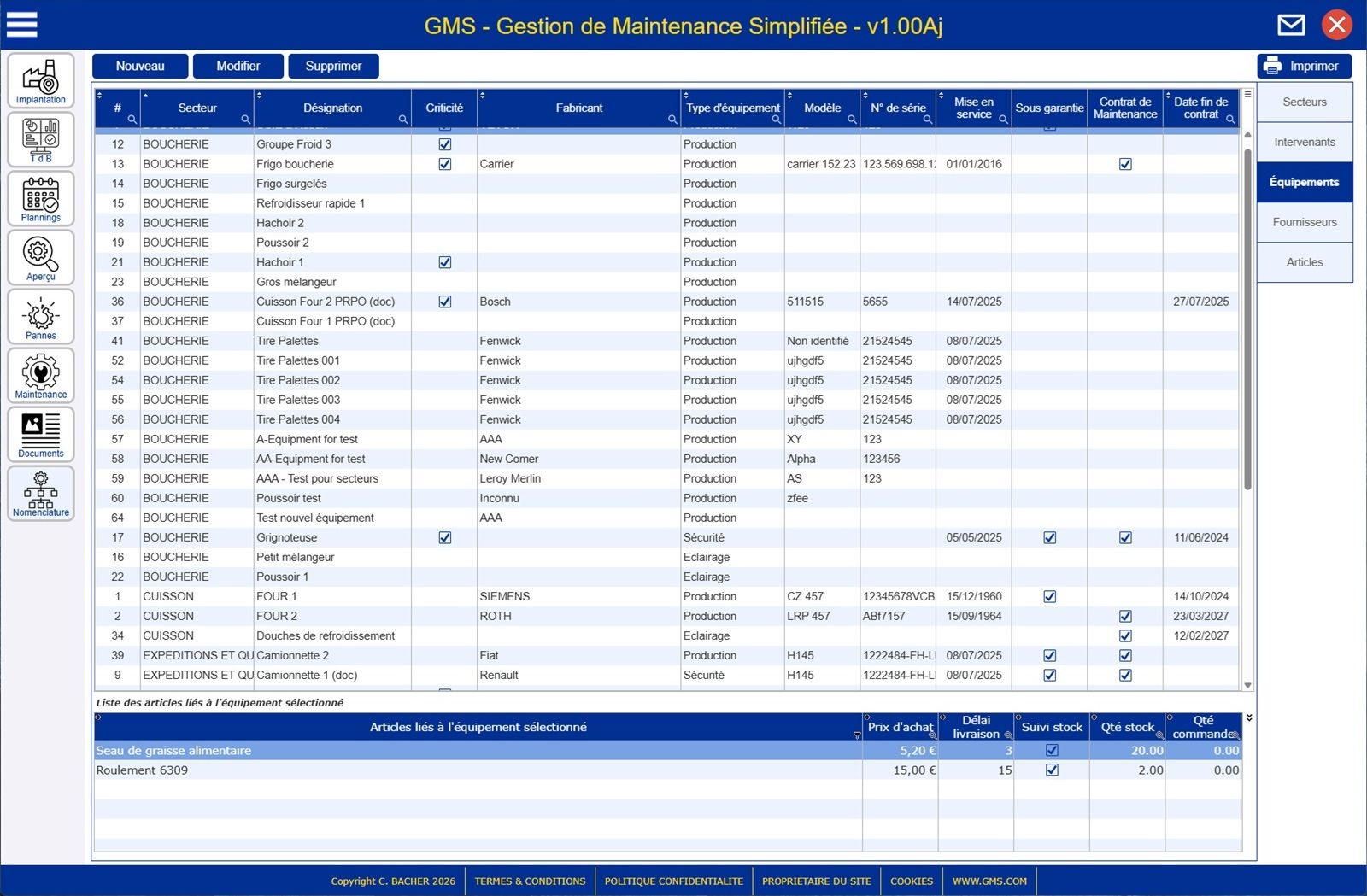This screenshot has height=896, width=1367.
Task: Open the Maintenance wrench icon
Action: pos(40,375)
